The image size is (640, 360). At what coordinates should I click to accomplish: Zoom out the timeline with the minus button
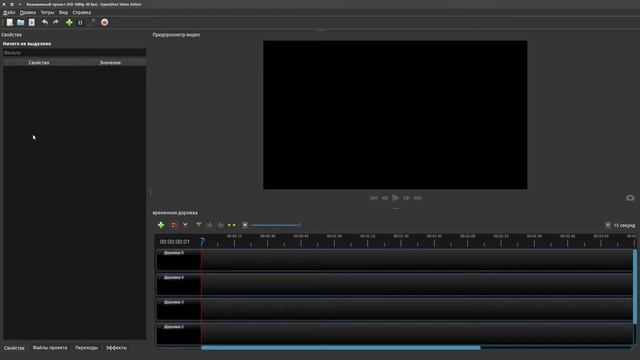[245, 225]
